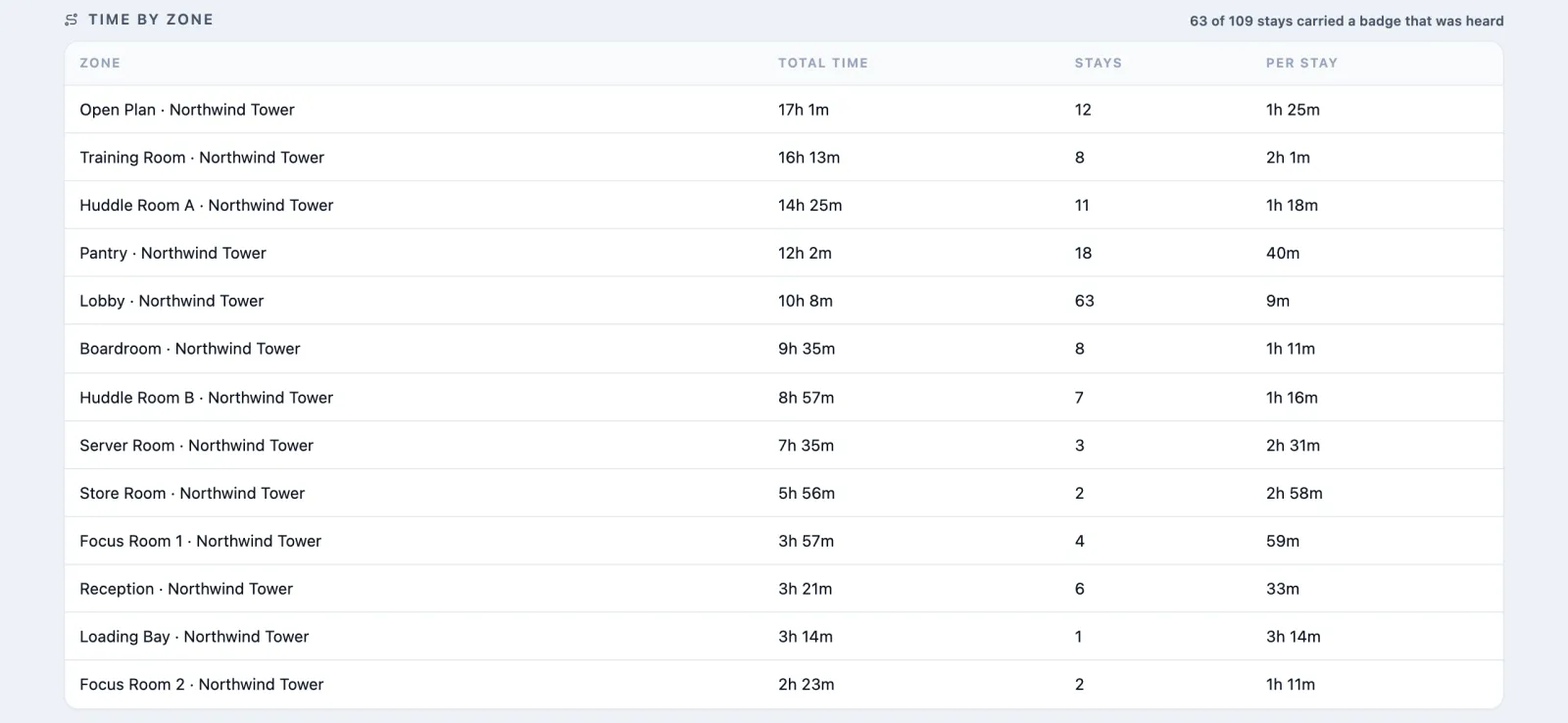Click total time value 9h 35m
Screen dimensions: 1568x723
coord(807,349)
